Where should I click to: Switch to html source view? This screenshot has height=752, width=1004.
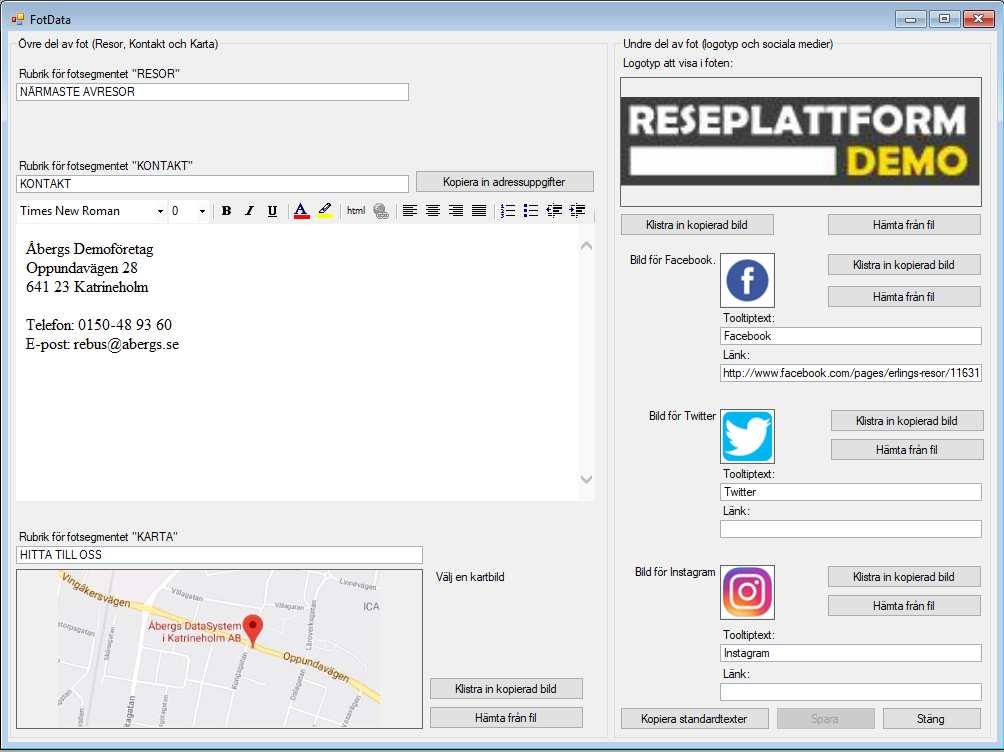(x=356, y=211)
